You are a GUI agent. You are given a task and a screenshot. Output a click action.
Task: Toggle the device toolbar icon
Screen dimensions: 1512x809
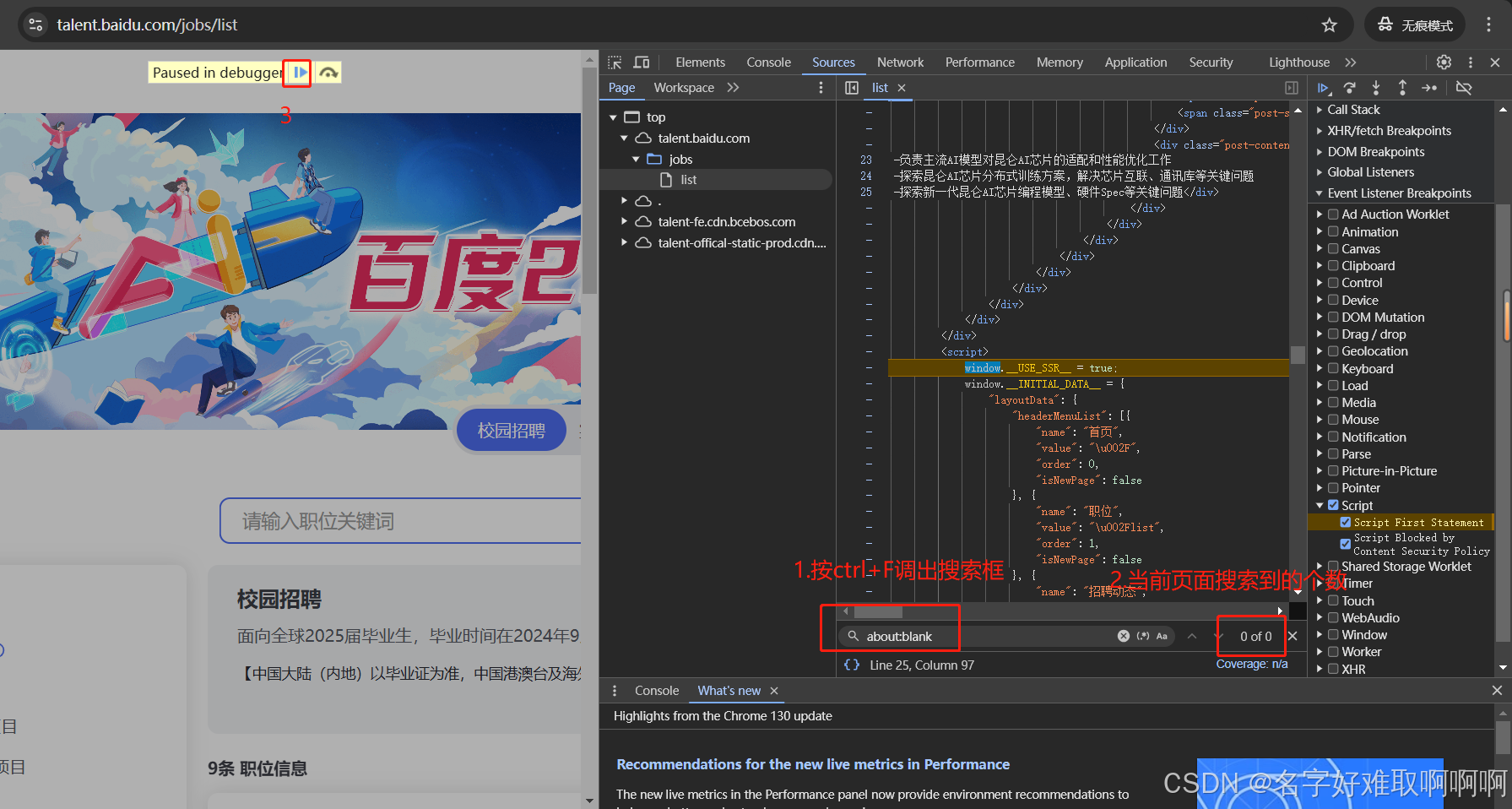[642, 62]
